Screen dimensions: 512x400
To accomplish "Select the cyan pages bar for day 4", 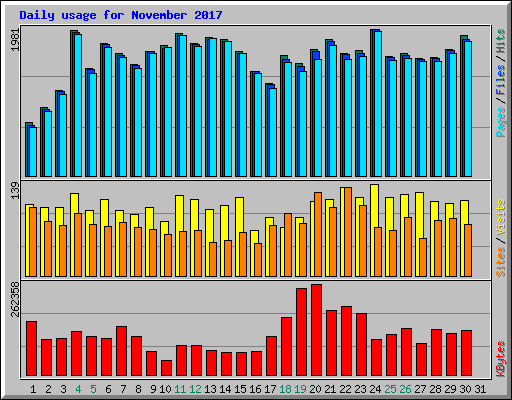I will coord(78,105).
